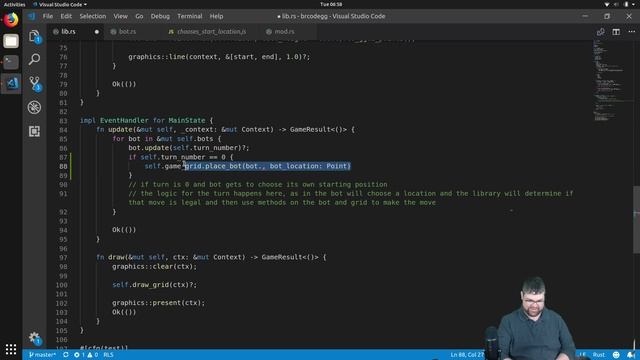The height and width of the screenshot is (360, 640).
Task: Open the Terminal menu
Action: (189, 16)
